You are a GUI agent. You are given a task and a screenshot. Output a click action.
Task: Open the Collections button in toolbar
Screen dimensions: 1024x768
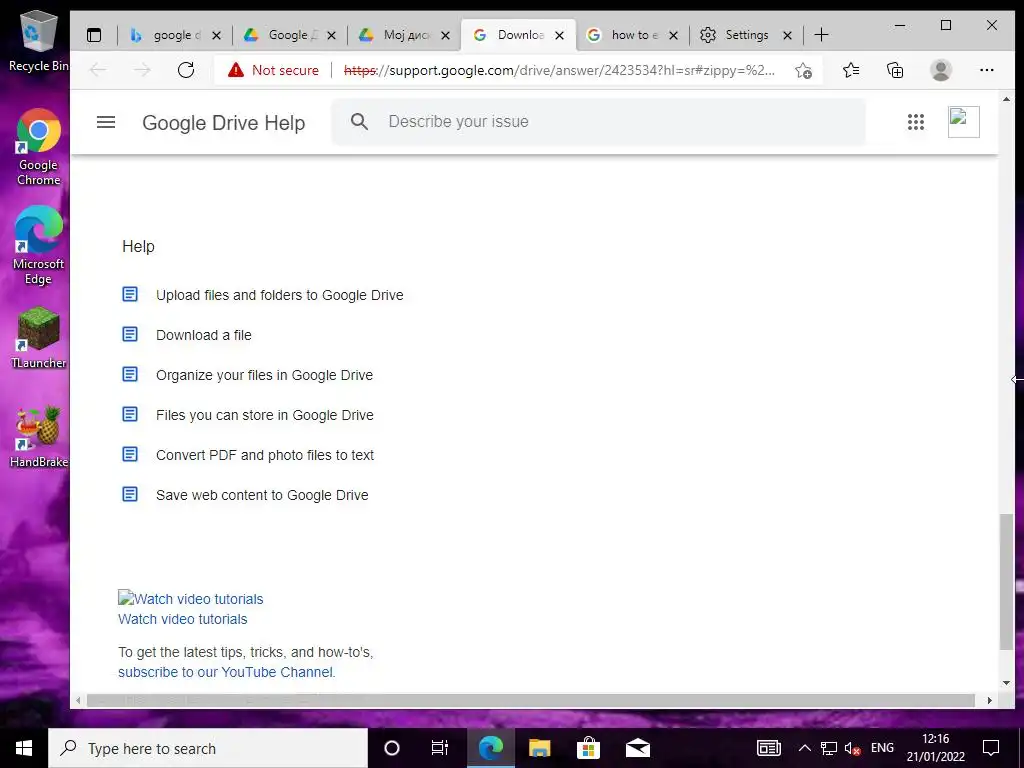pos(895,70)
